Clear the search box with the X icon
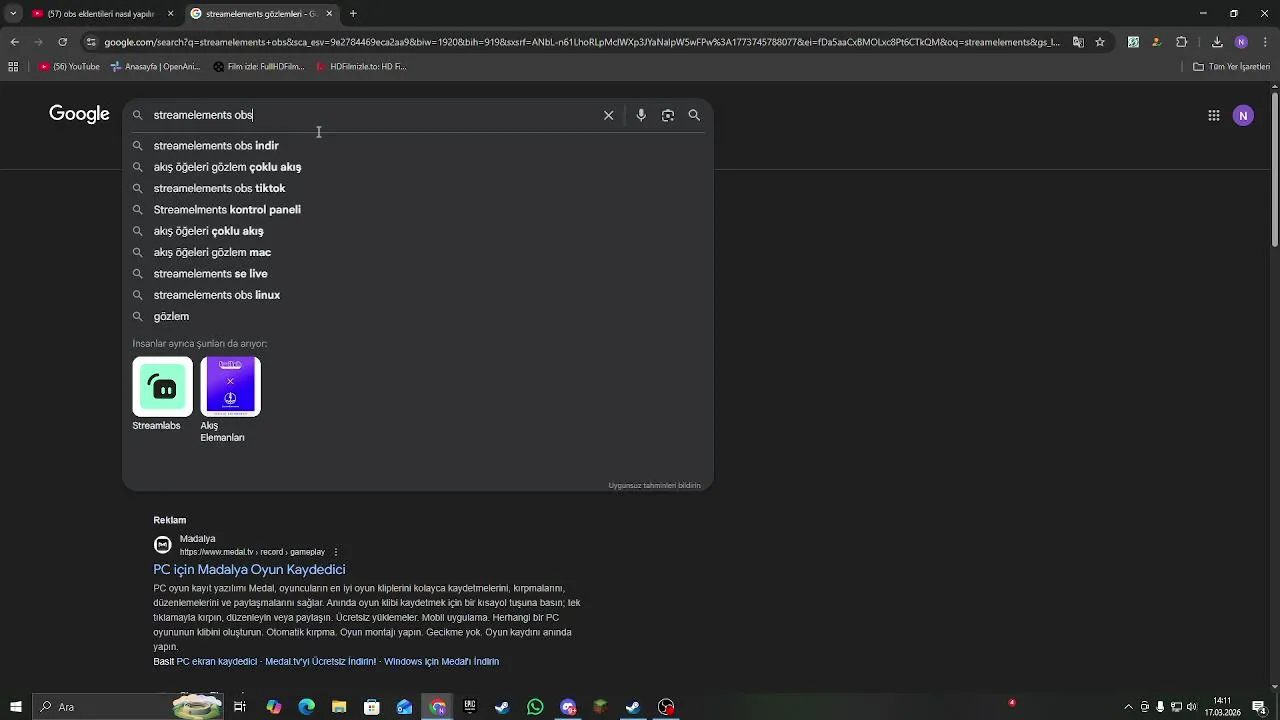 pos(608,115)
